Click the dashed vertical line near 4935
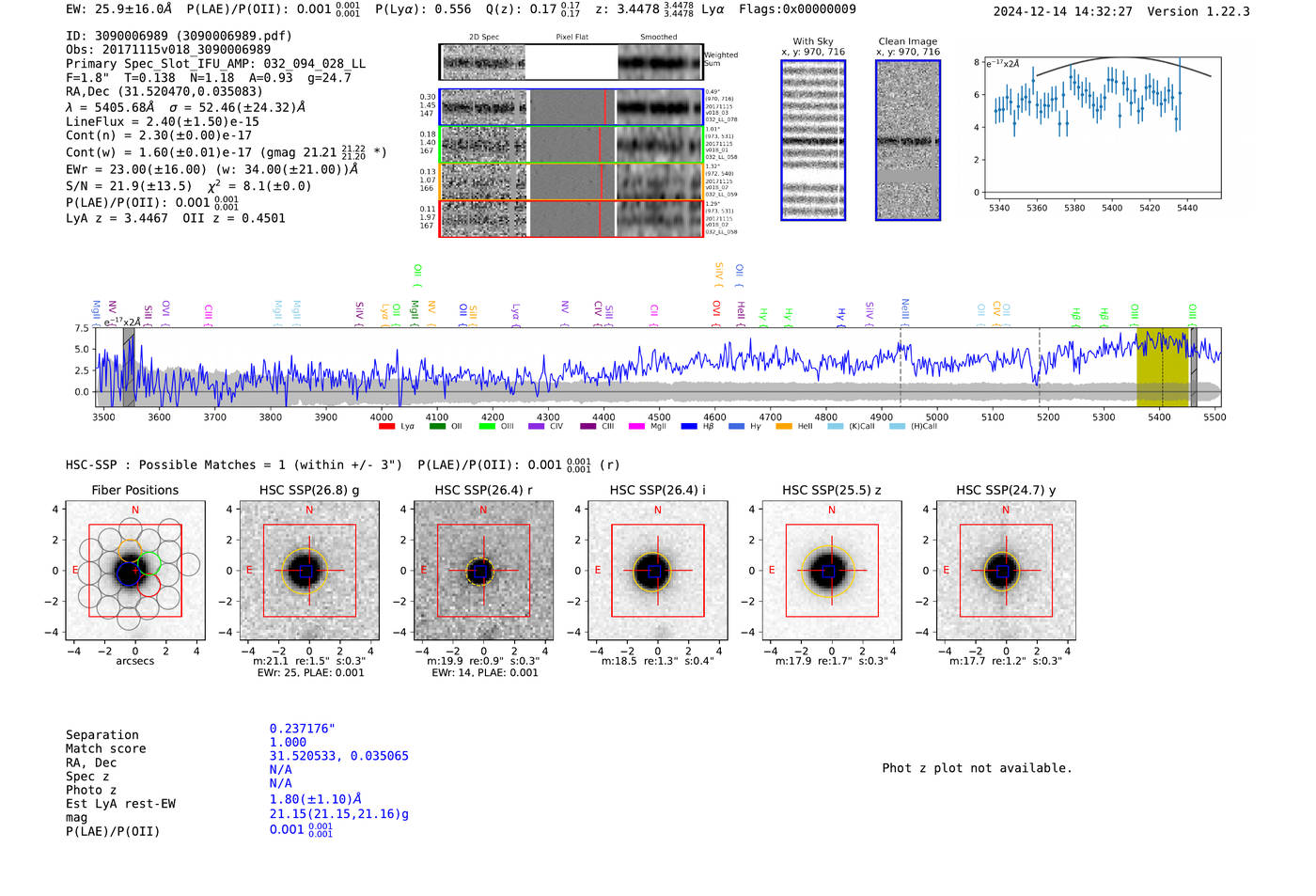This screenshot has height=896, width=1316. coord(901,368)
